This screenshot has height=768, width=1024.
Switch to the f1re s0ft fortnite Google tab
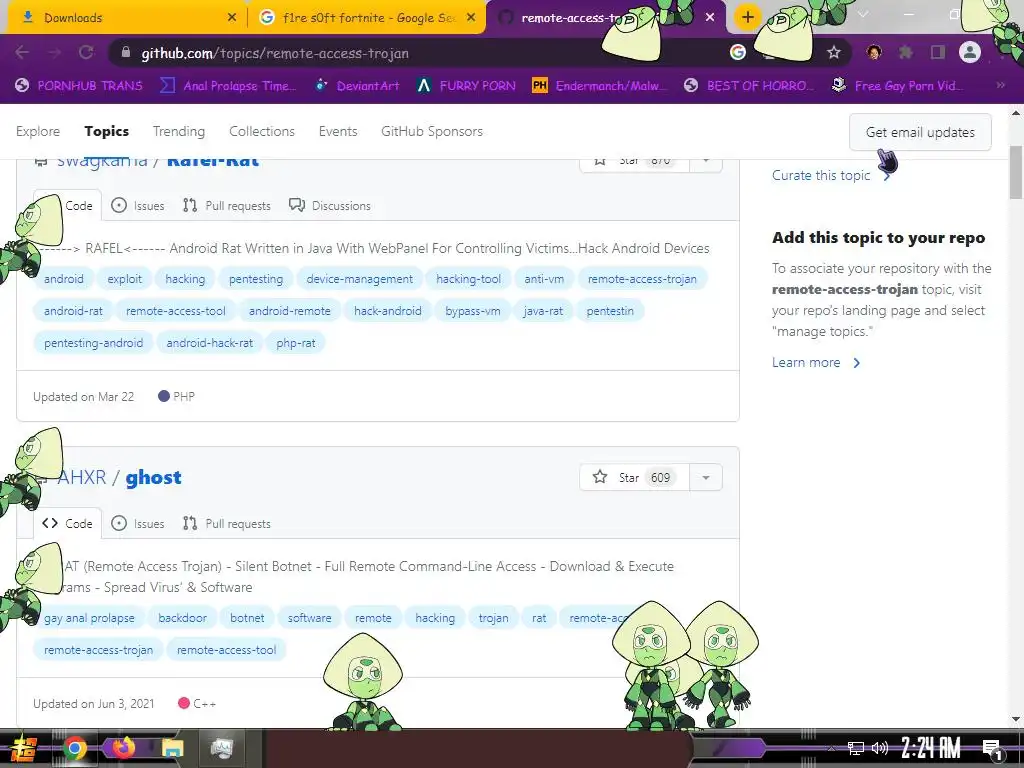[366, 18]
